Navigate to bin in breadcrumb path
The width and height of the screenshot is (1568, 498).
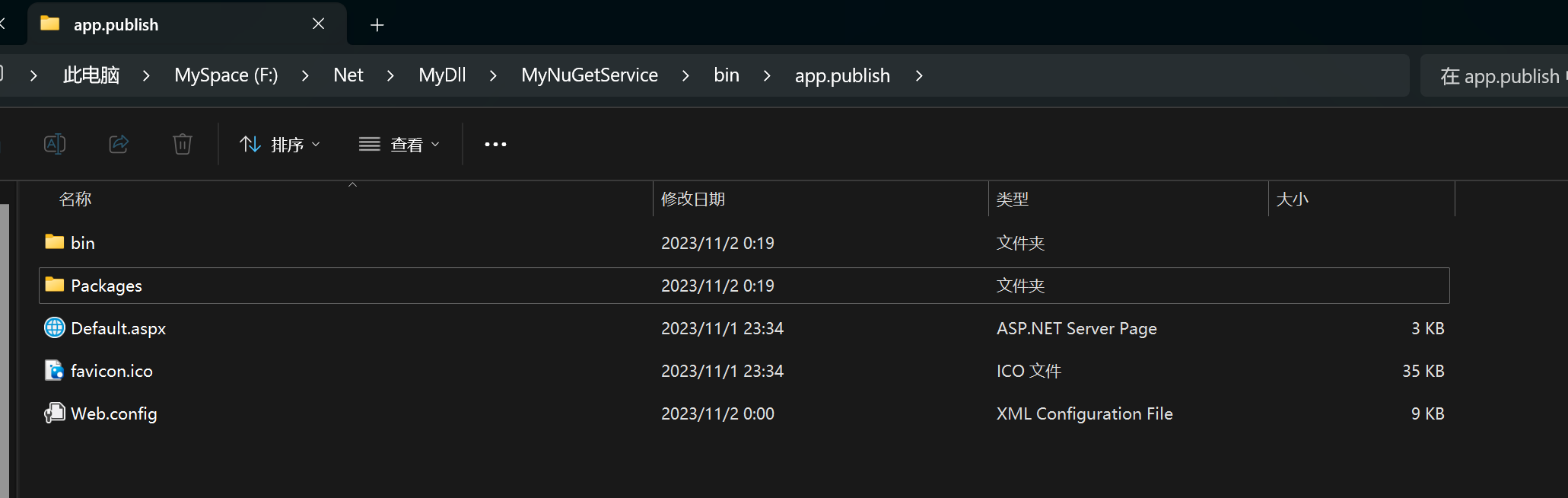(727, 75)
